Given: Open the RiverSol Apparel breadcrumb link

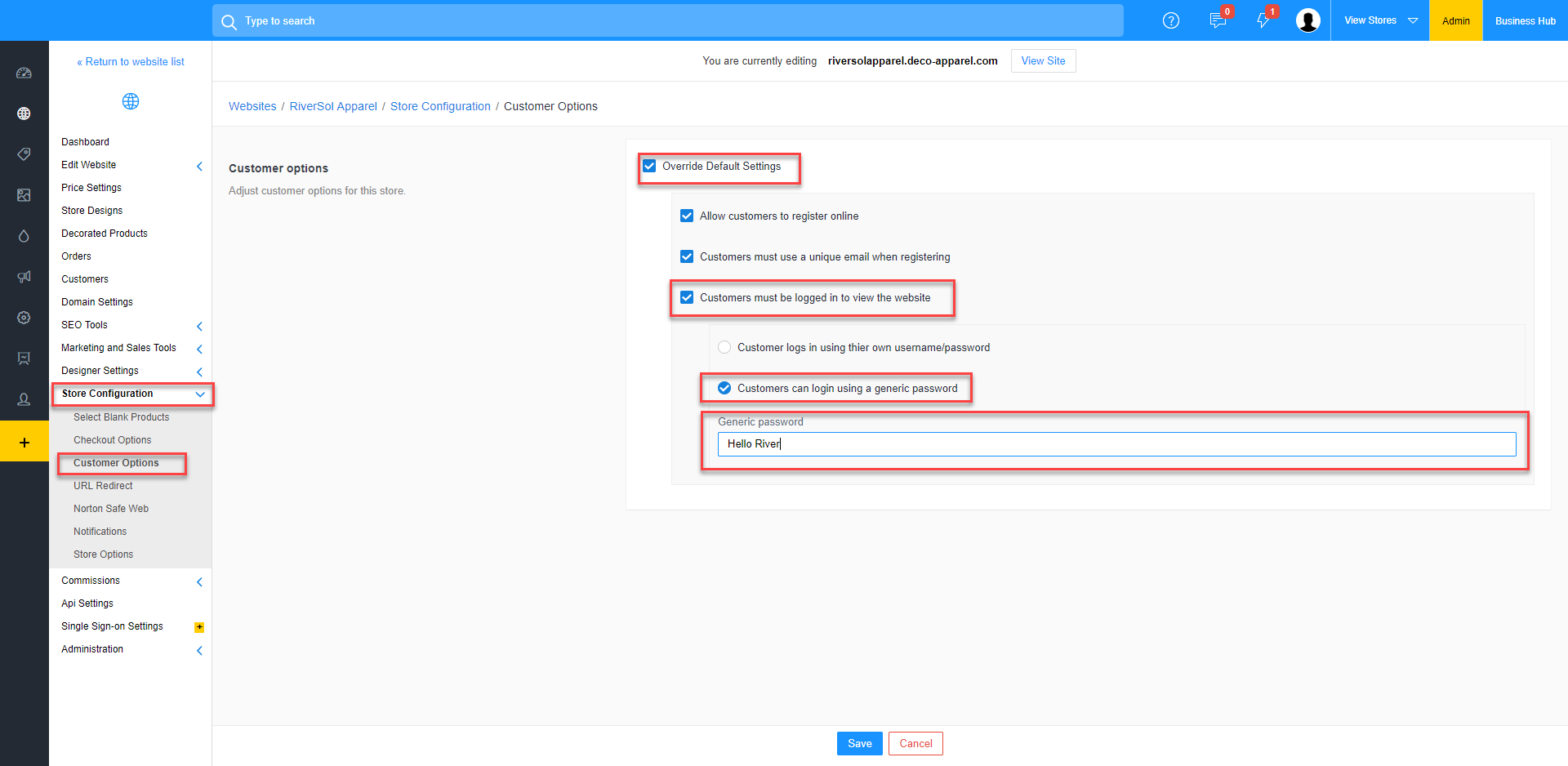Looking at the screenshot, I should click(x=333, y=106).
